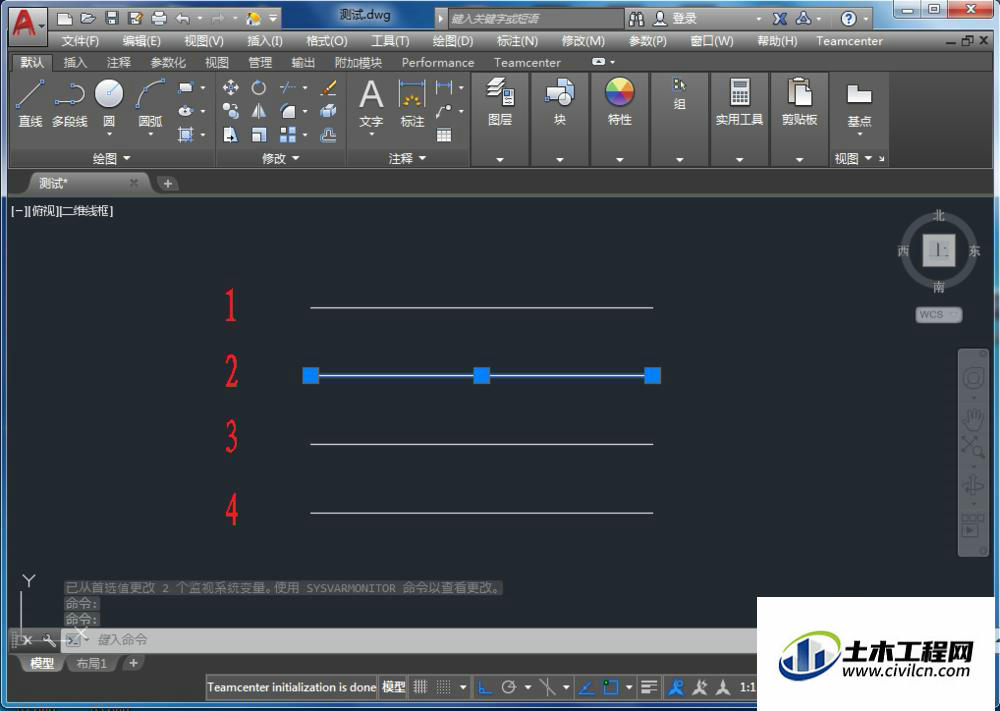Click the [二维线框] visual style label
1000x711 pixels.
pyautogui.click(x=85, y=211)
